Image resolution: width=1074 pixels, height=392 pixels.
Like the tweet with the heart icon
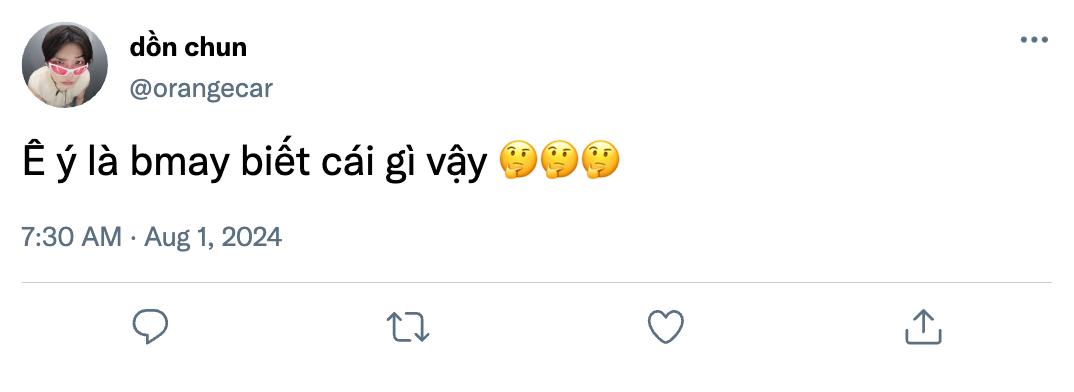point(666,326)
